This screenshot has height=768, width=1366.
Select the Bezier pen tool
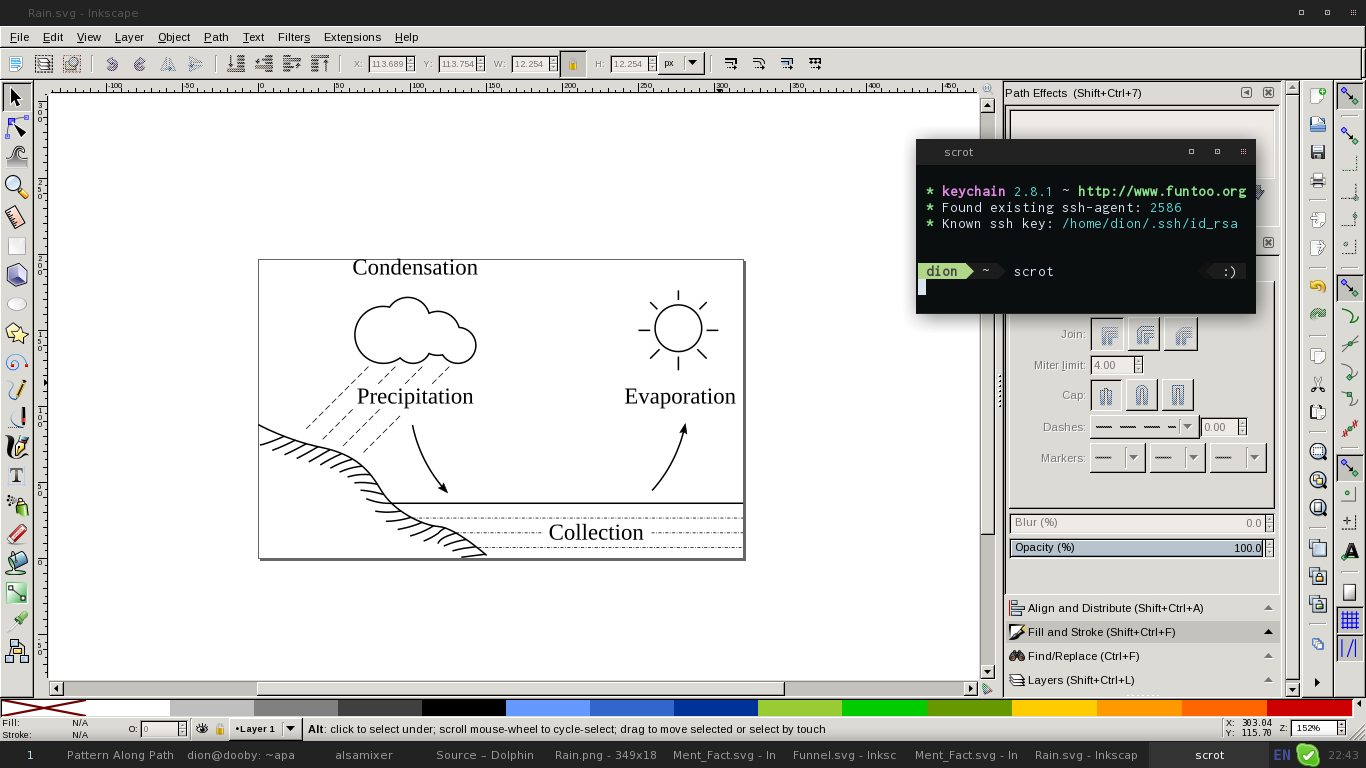pos(16,418)
